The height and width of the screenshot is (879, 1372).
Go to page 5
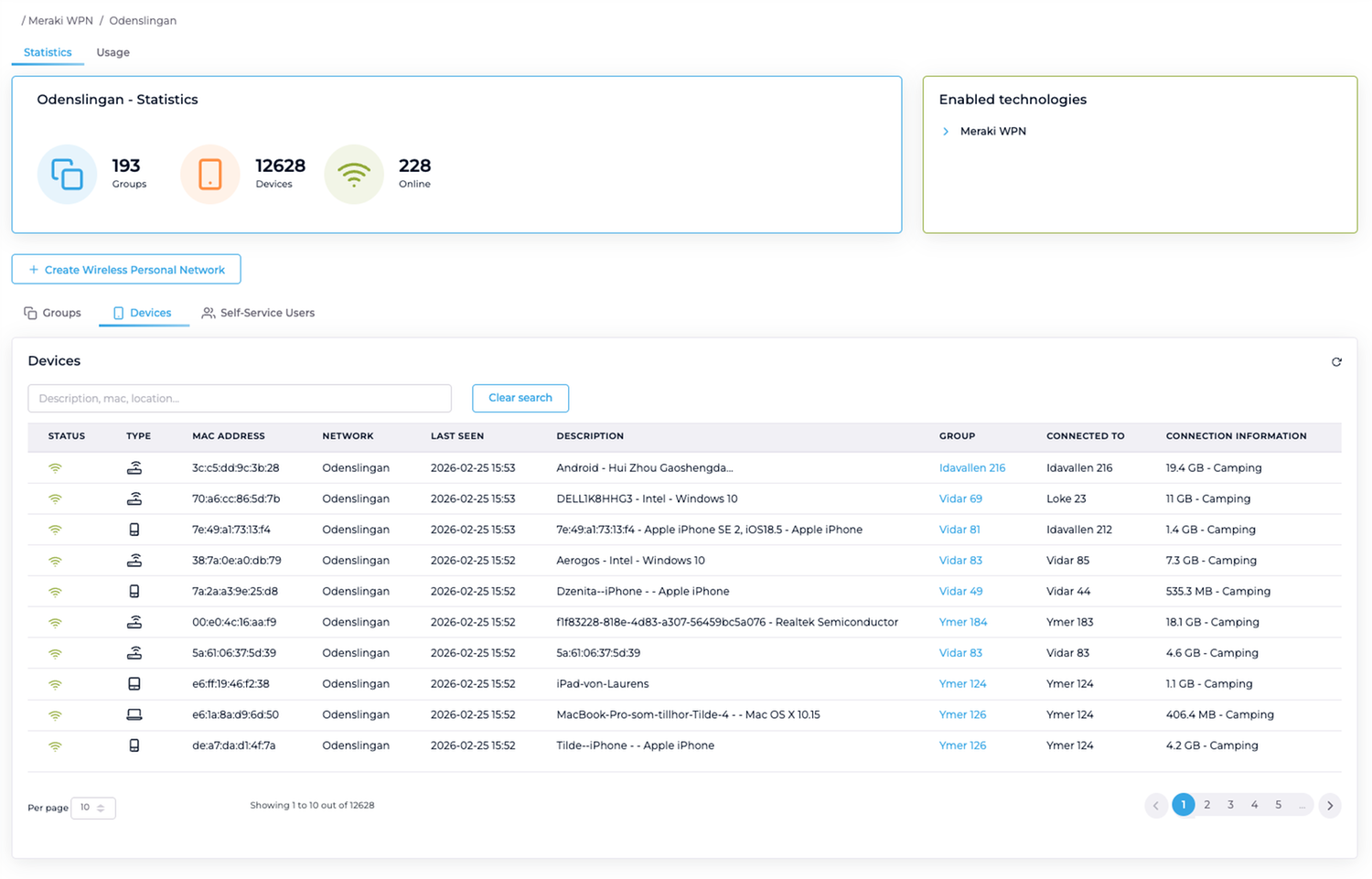tap(1279, 805)
